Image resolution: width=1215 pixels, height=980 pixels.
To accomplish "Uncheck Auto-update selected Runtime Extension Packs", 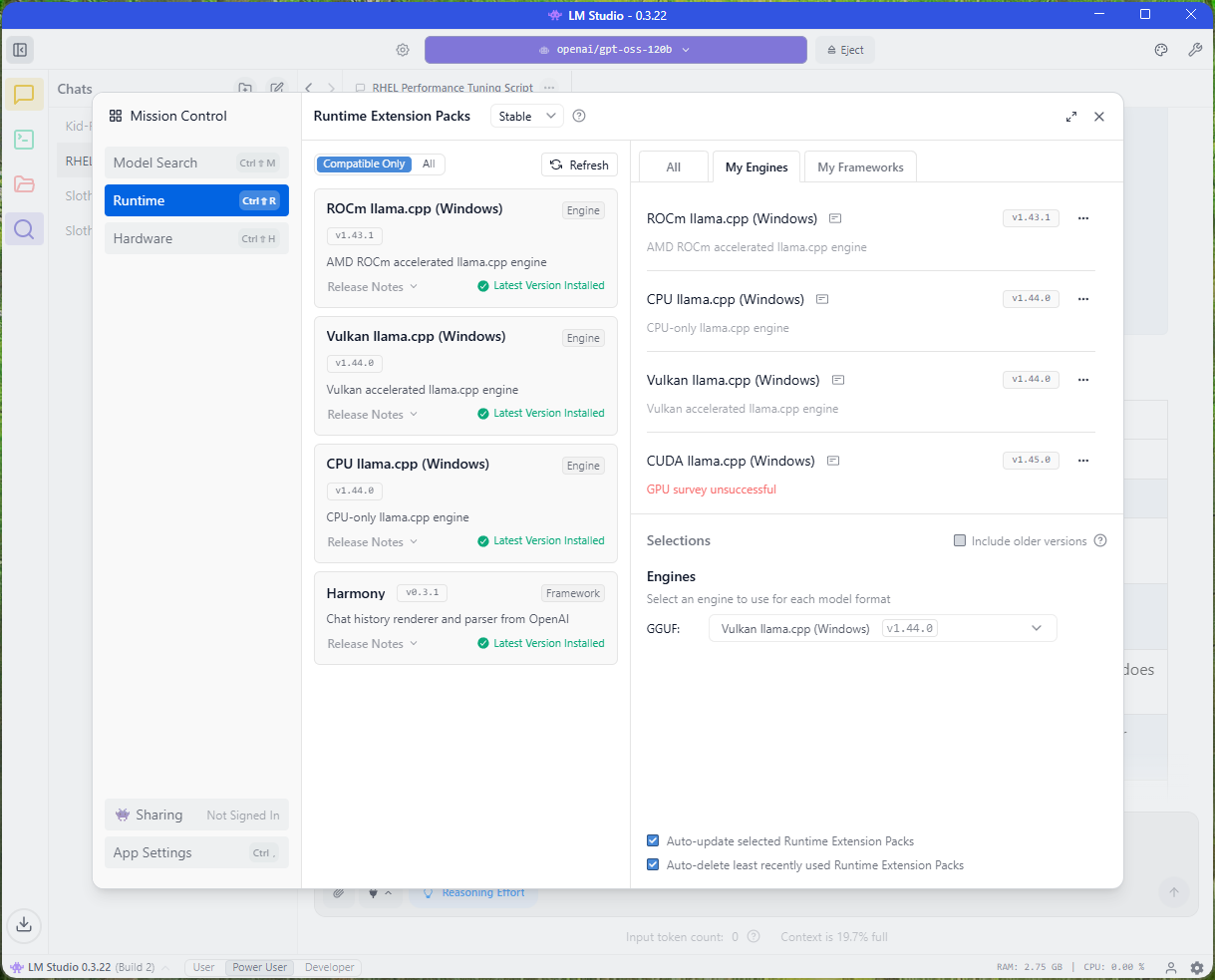I will [x=653, y=841].
